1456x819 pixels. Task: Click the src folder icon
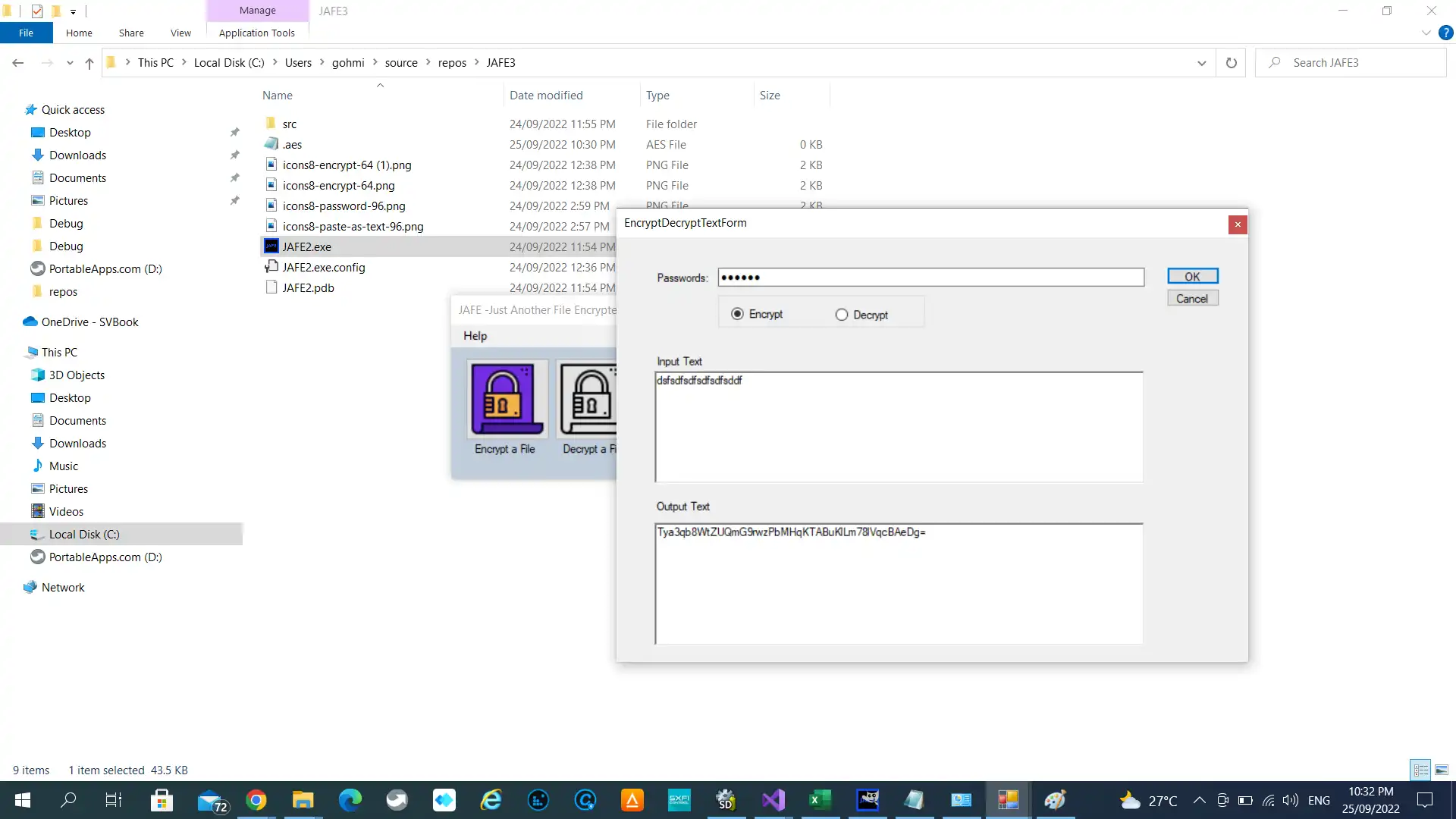[x=269, y=123]
